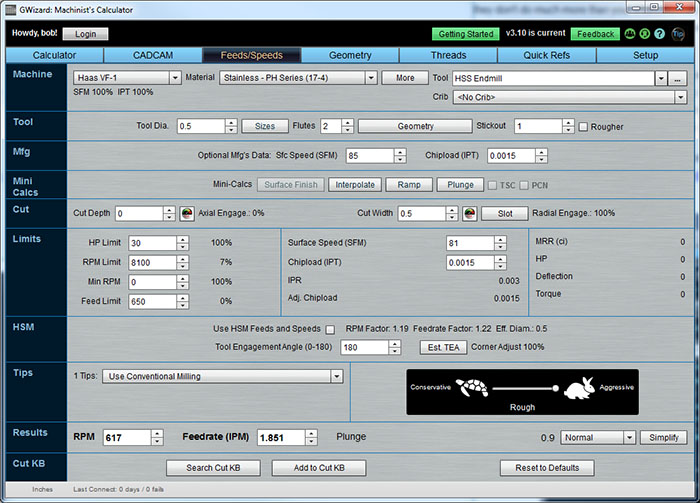Open help via question mark icon
The image size is (700, 503).
(659, 34)
